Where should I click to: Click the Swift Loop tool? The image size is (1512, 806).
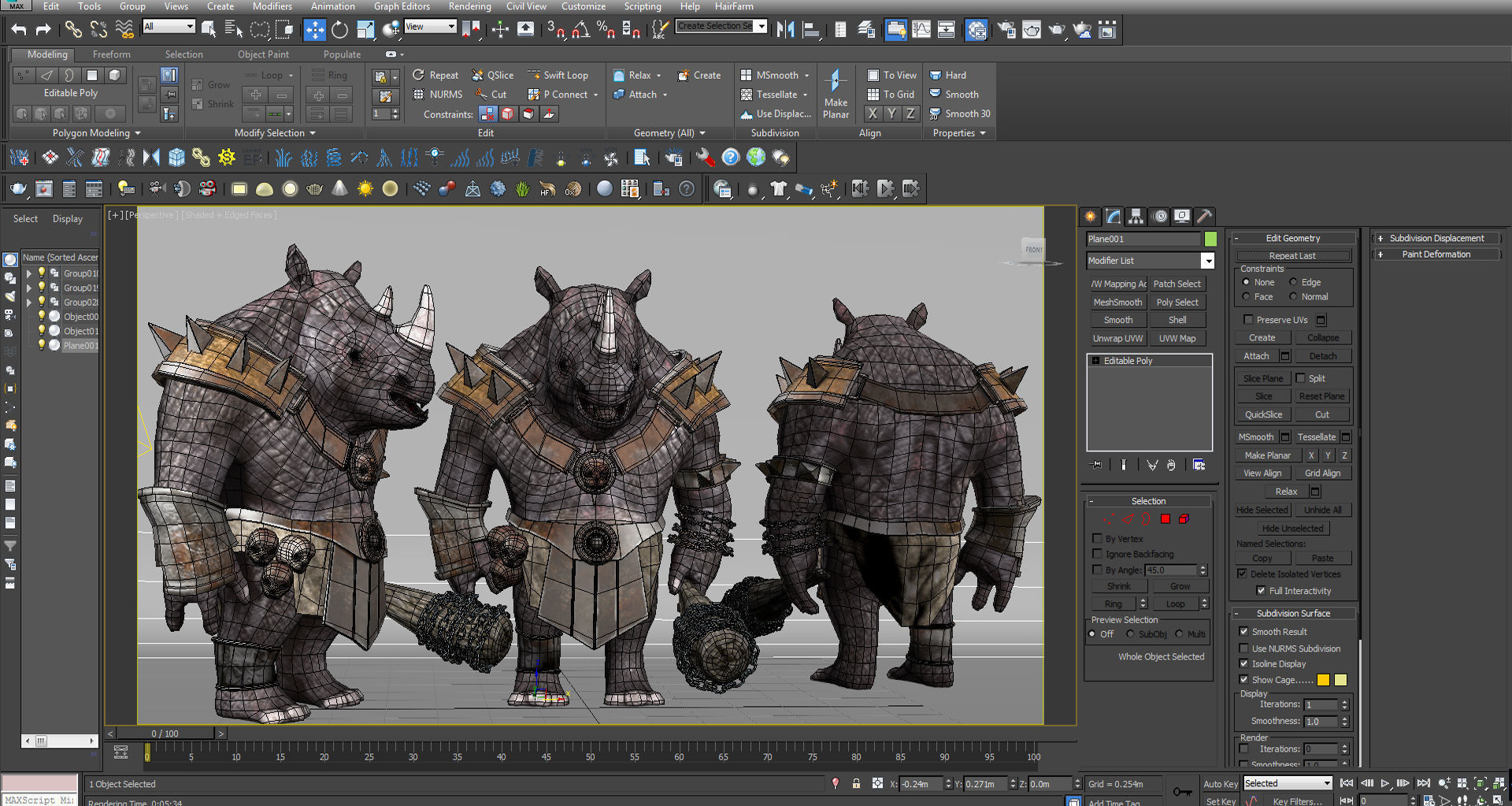558,75
